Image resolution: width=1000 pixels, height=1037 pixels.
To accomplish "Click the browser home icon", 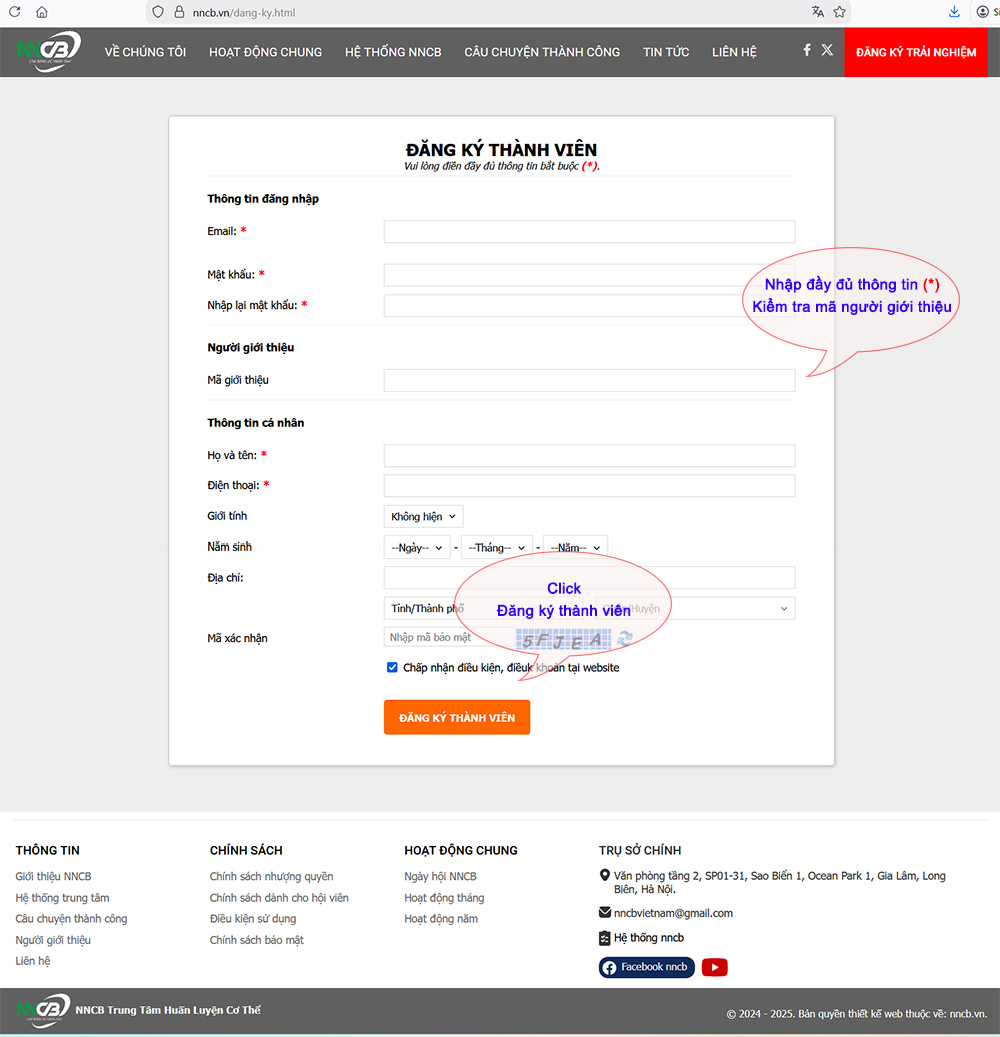I will (42, 12).
